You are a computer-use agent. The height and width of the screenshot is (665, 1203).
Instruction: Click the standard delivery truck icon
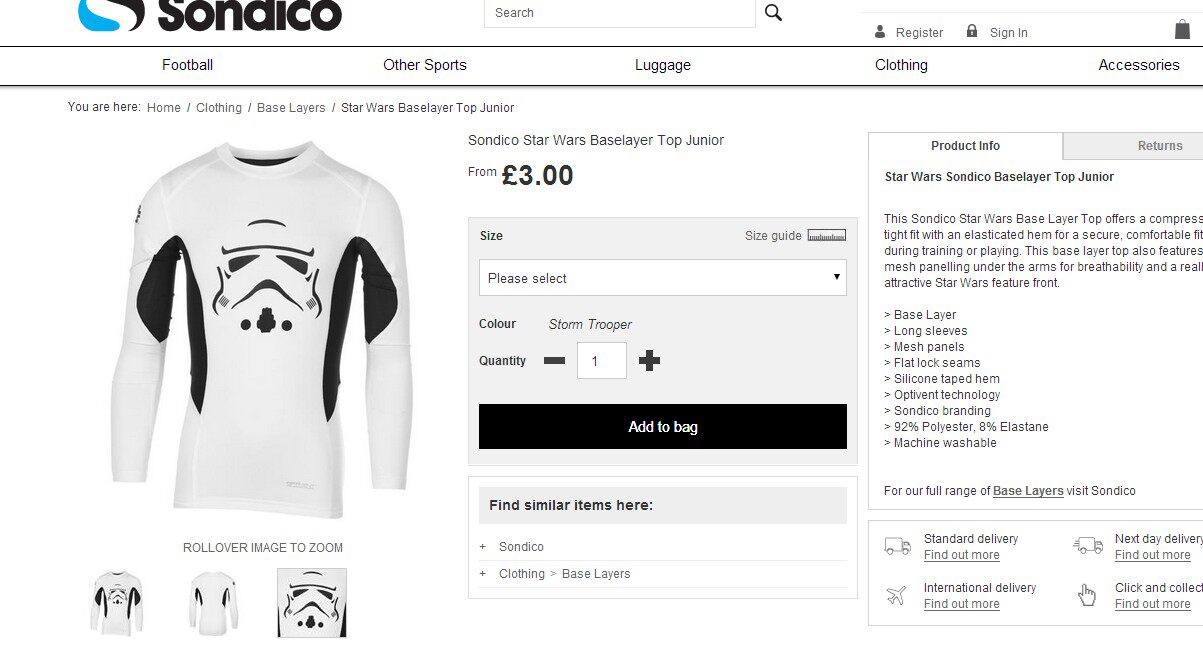[x=897, y=546]
